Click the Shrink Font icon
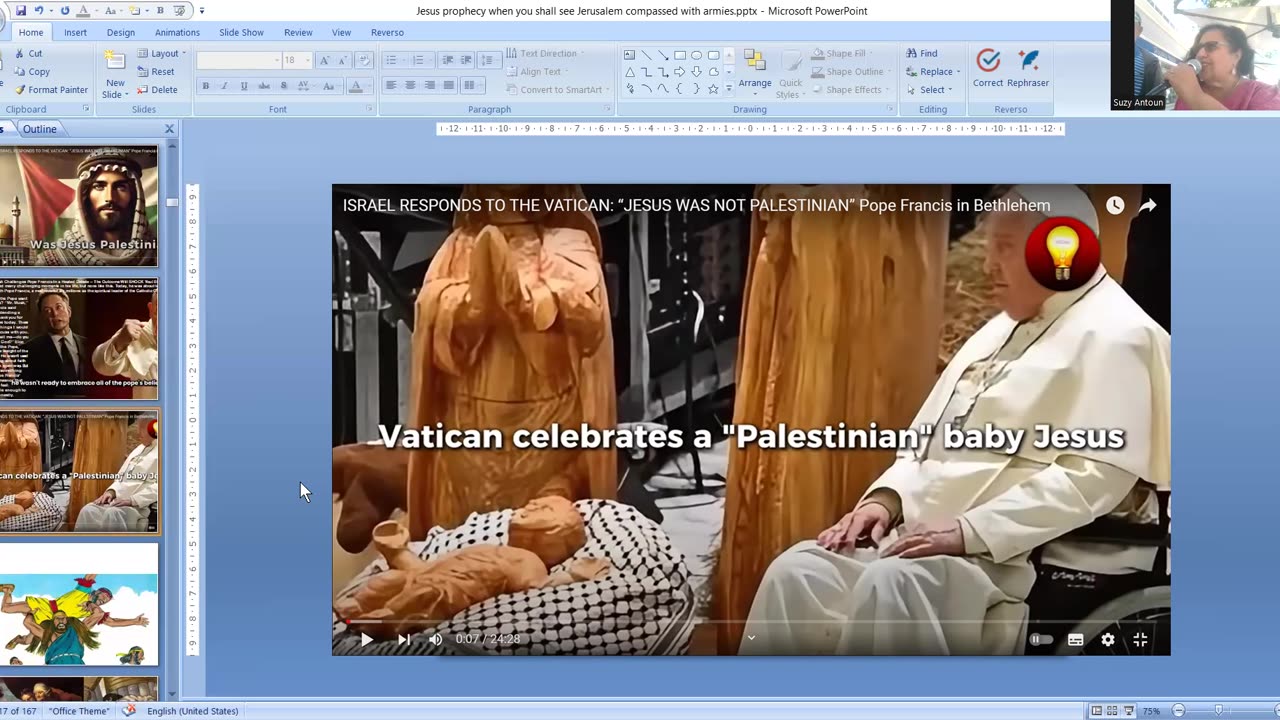 point(341,60)
